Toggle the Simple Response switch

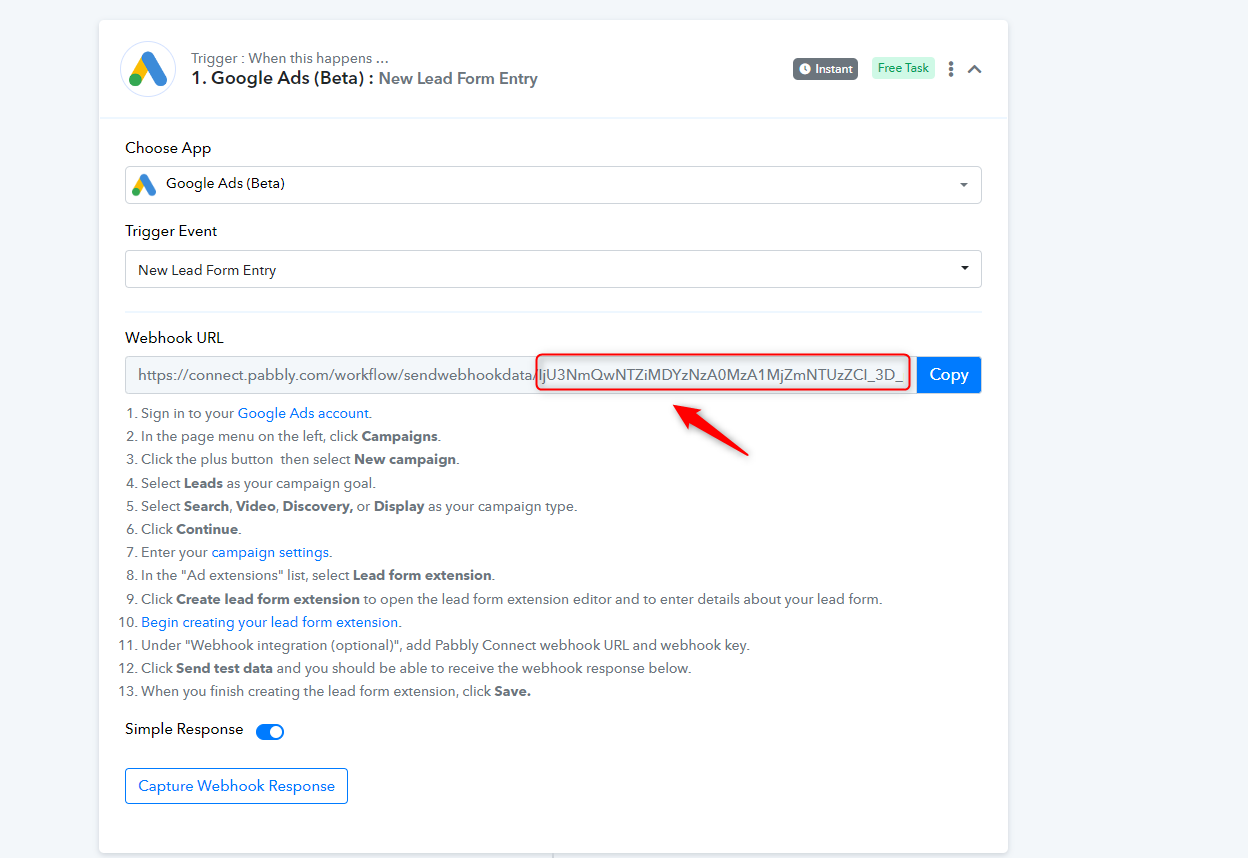pos(270,732)
